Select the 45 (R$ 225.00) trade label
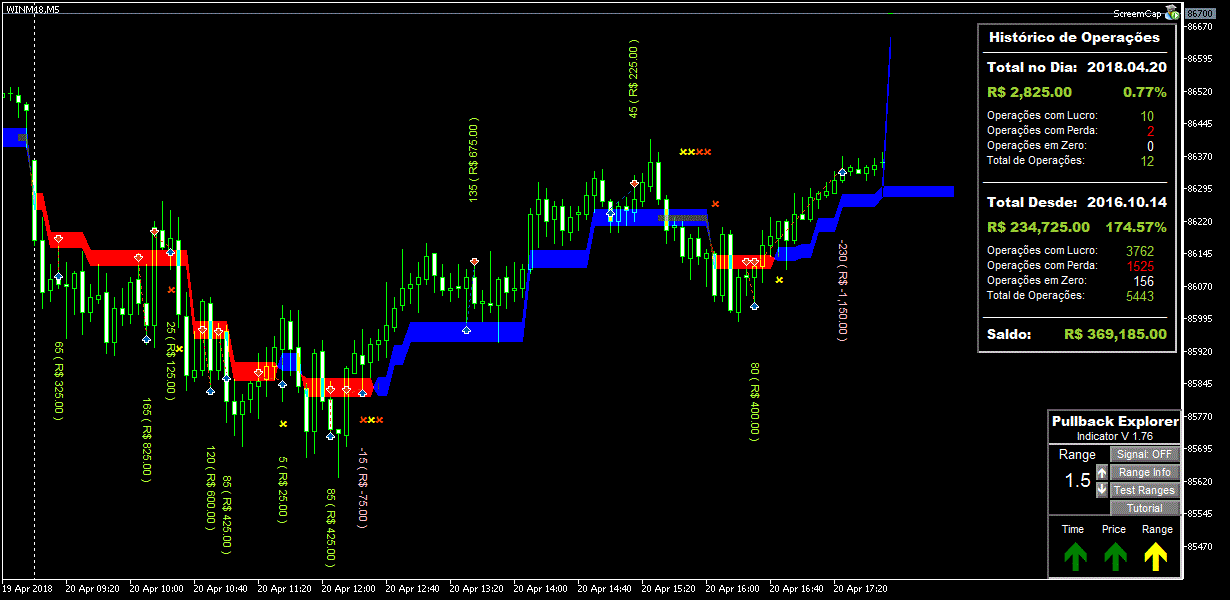The width and height of the screenshot is (1230, 600). pyautogui.click(x=633, y=80)
